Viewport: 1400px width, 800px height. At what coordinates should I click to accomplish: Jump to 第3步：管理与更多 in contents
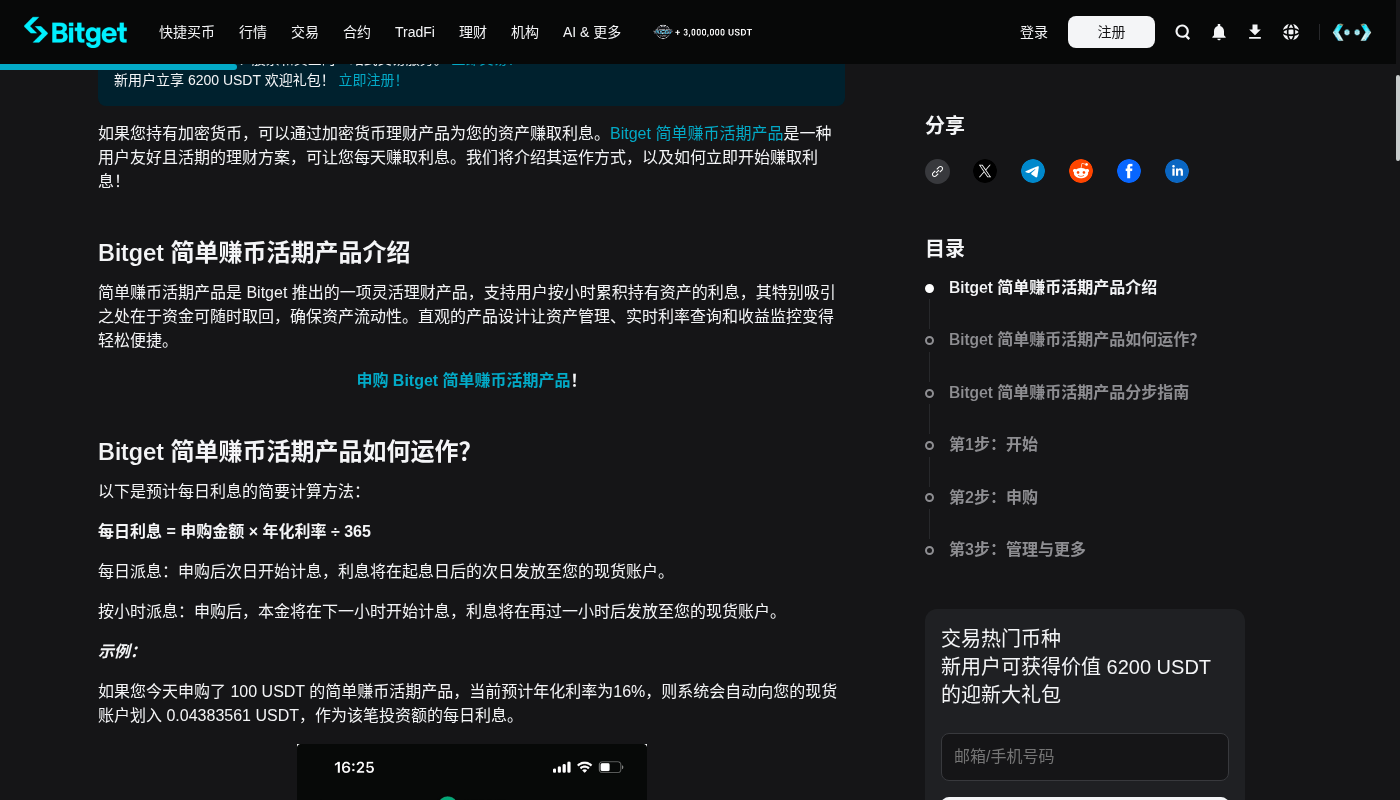click(1017, 549)
